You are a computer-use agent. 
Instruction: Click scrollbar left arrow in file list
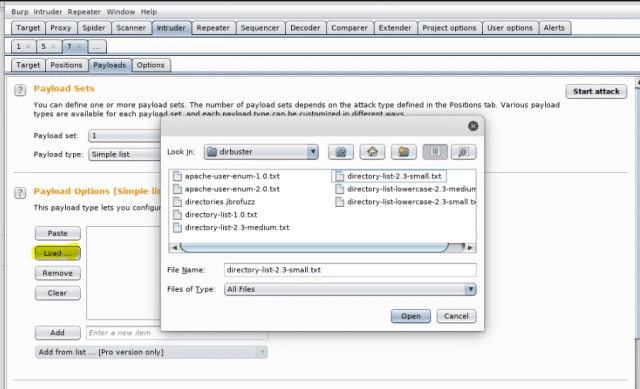point(174,248)
